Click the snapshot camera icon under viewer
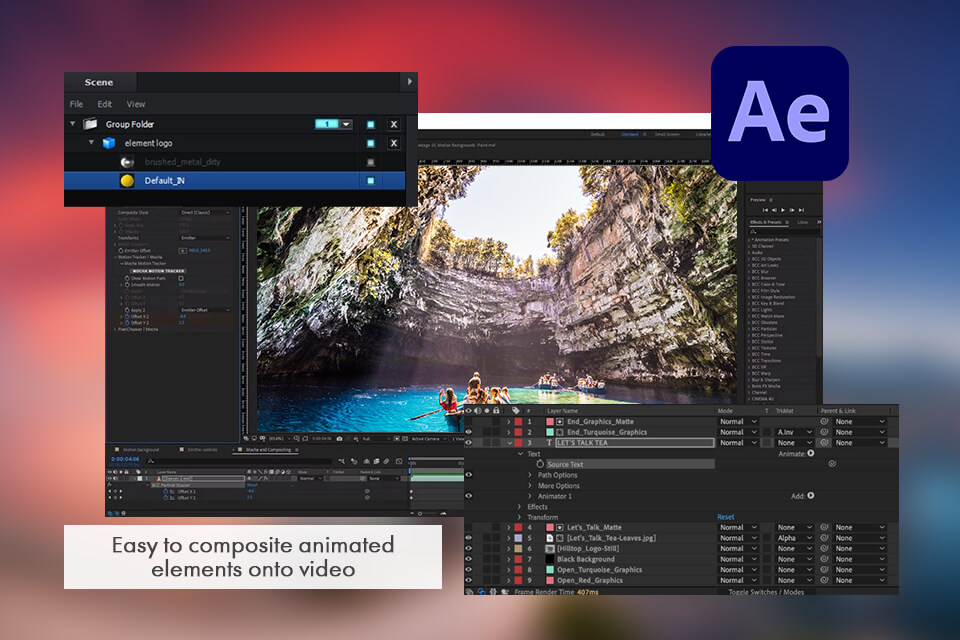960x640 pixels. (x=339, y=439)
